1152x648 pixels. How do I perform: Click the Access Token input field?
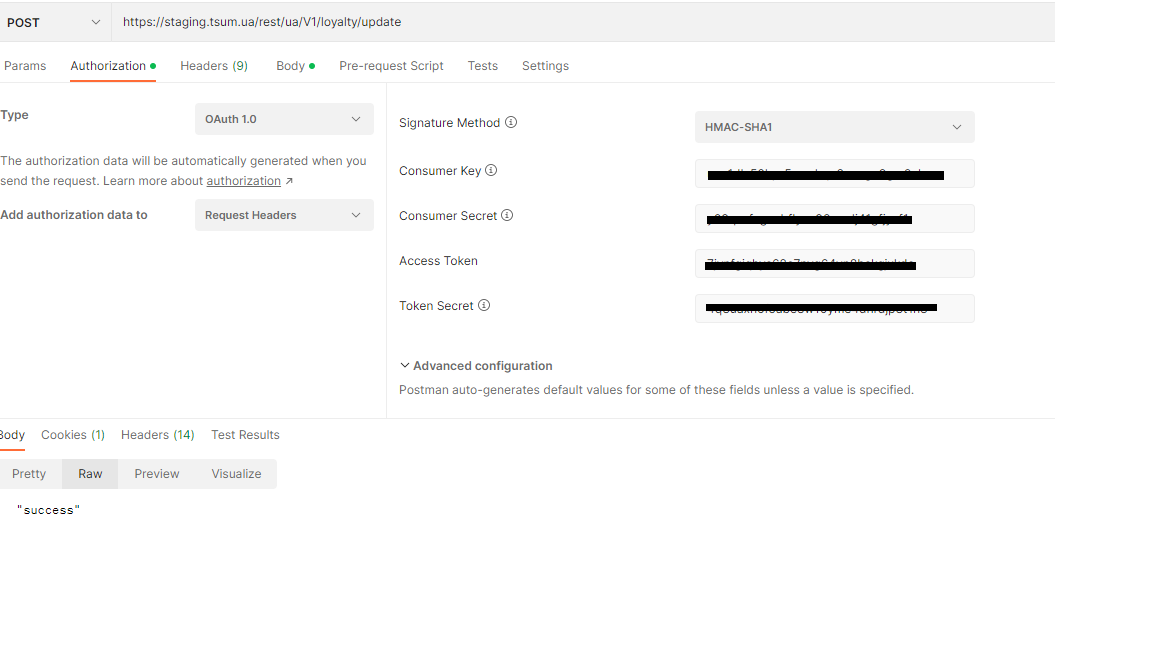[x=835, y=264]
